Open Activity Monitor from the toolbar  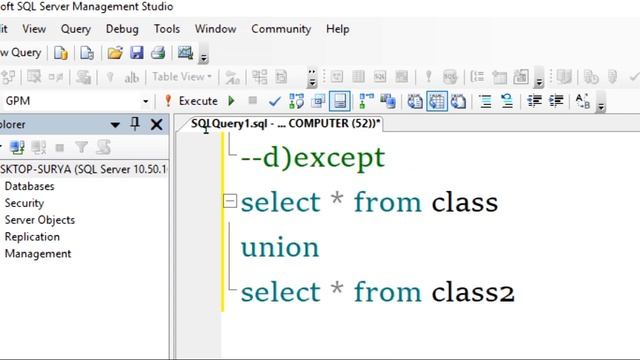click(x=185, y=53)
